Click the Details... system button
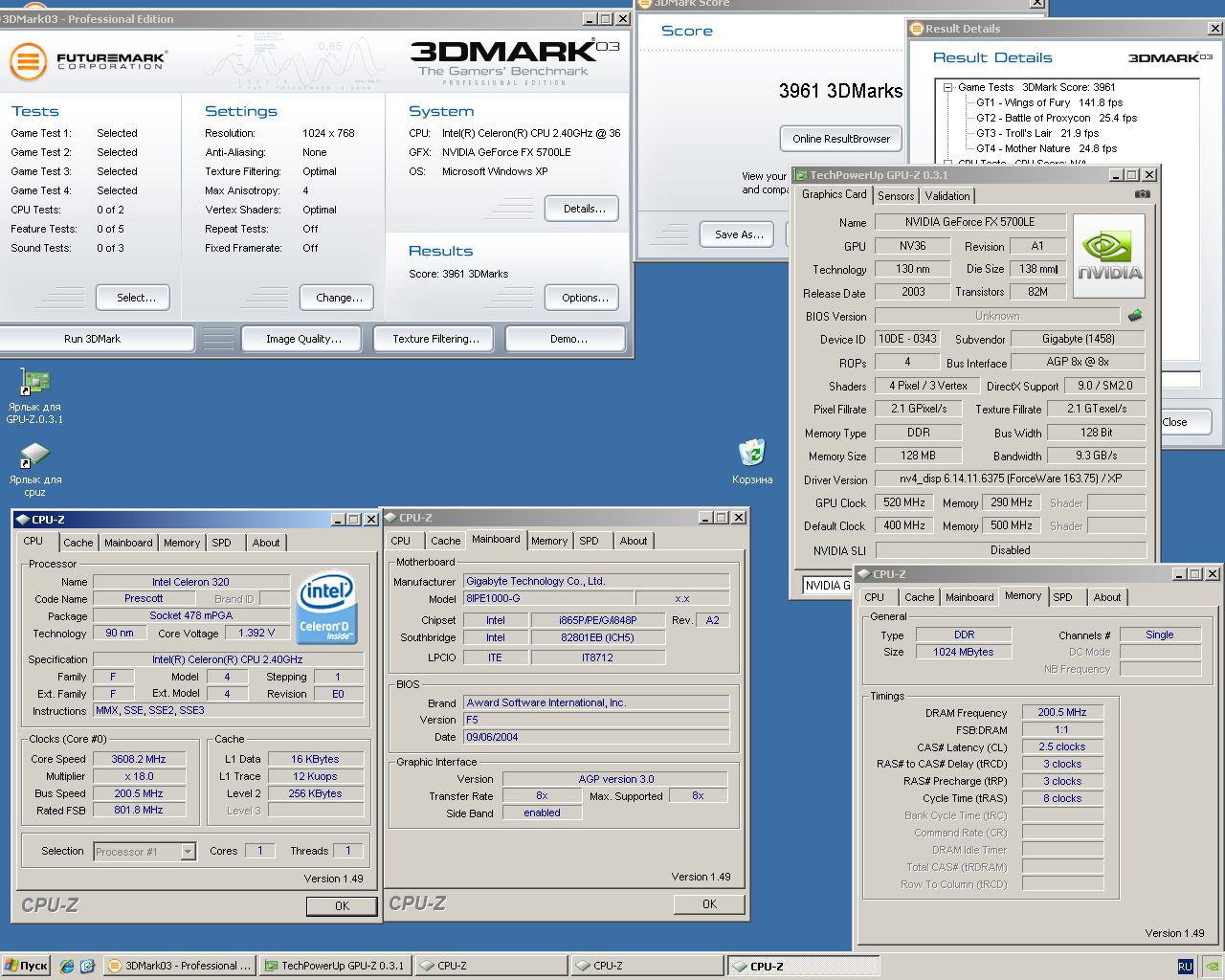The height and width of the screenshot is (980, 1225). [x=582, y=209]
